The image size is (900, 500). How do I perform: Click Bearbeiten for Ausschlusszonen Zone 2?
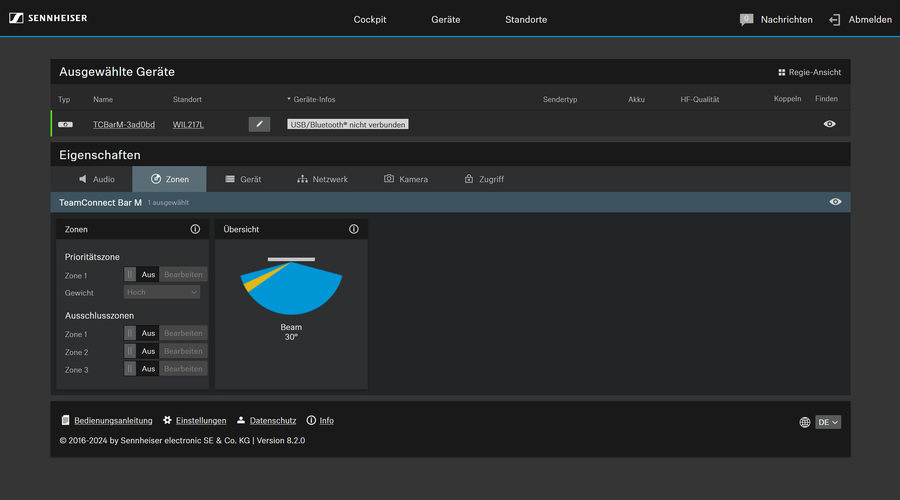point(183,351)
